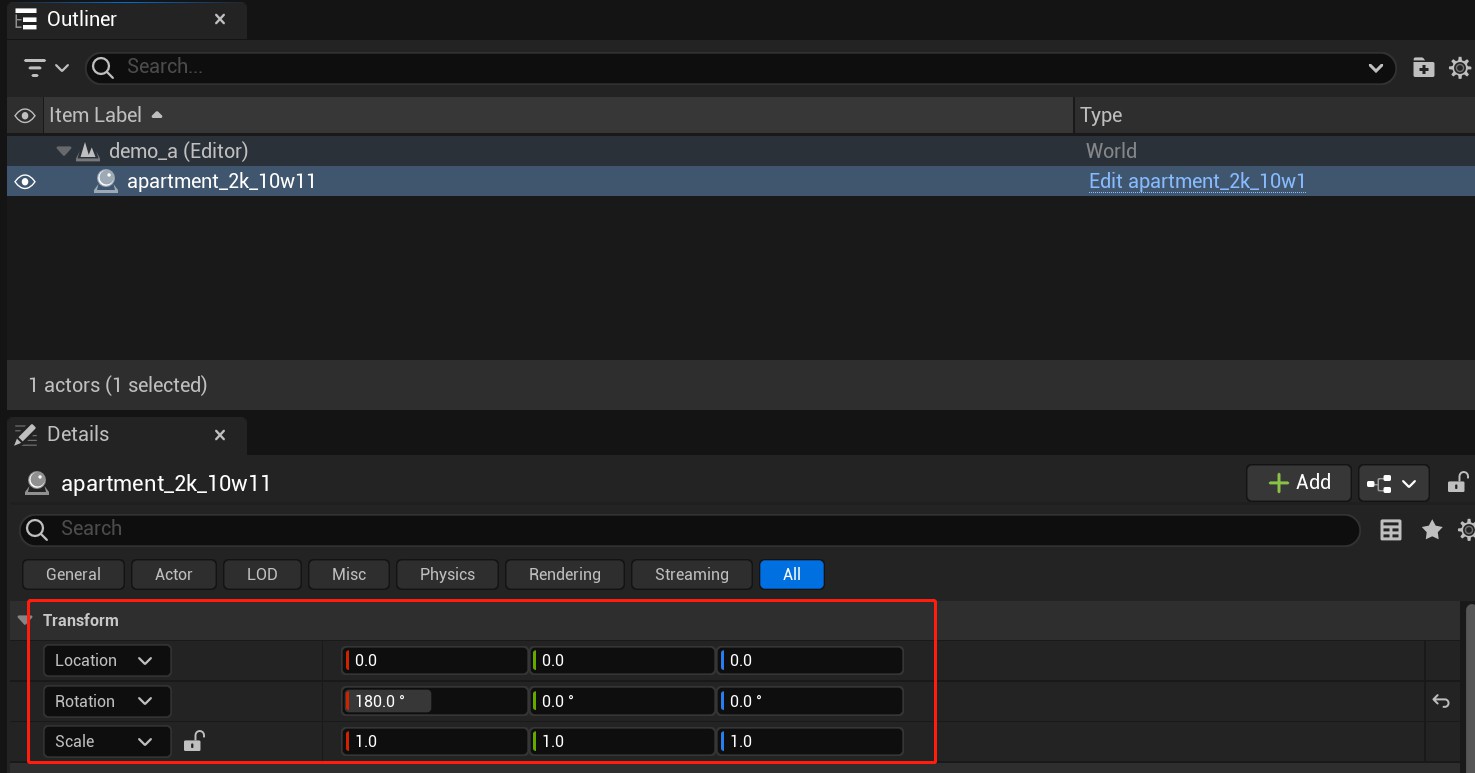Select the General filter tab

[x=73, y=574]
